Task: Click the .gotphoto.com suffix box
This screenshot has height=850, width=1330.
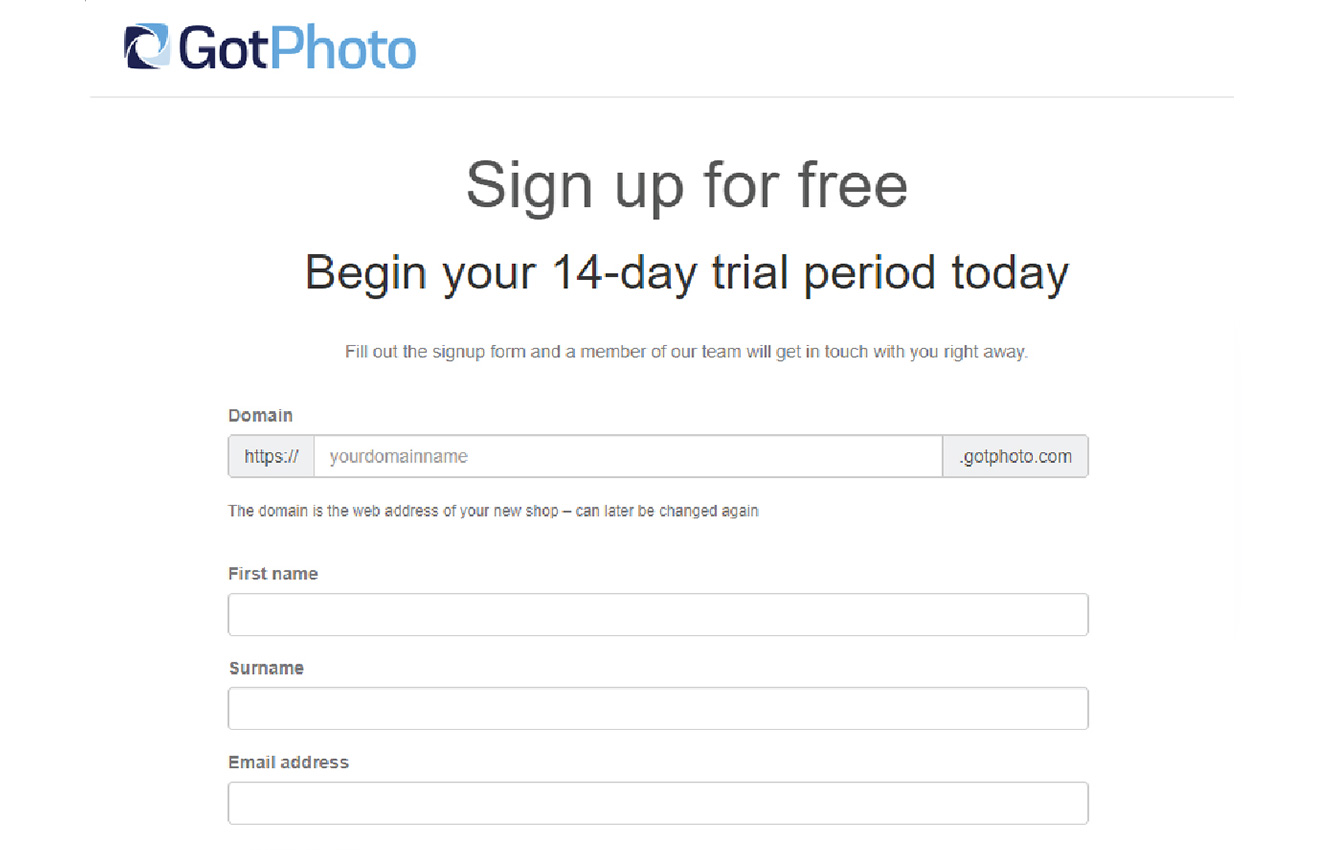Action: (1015, 456)
